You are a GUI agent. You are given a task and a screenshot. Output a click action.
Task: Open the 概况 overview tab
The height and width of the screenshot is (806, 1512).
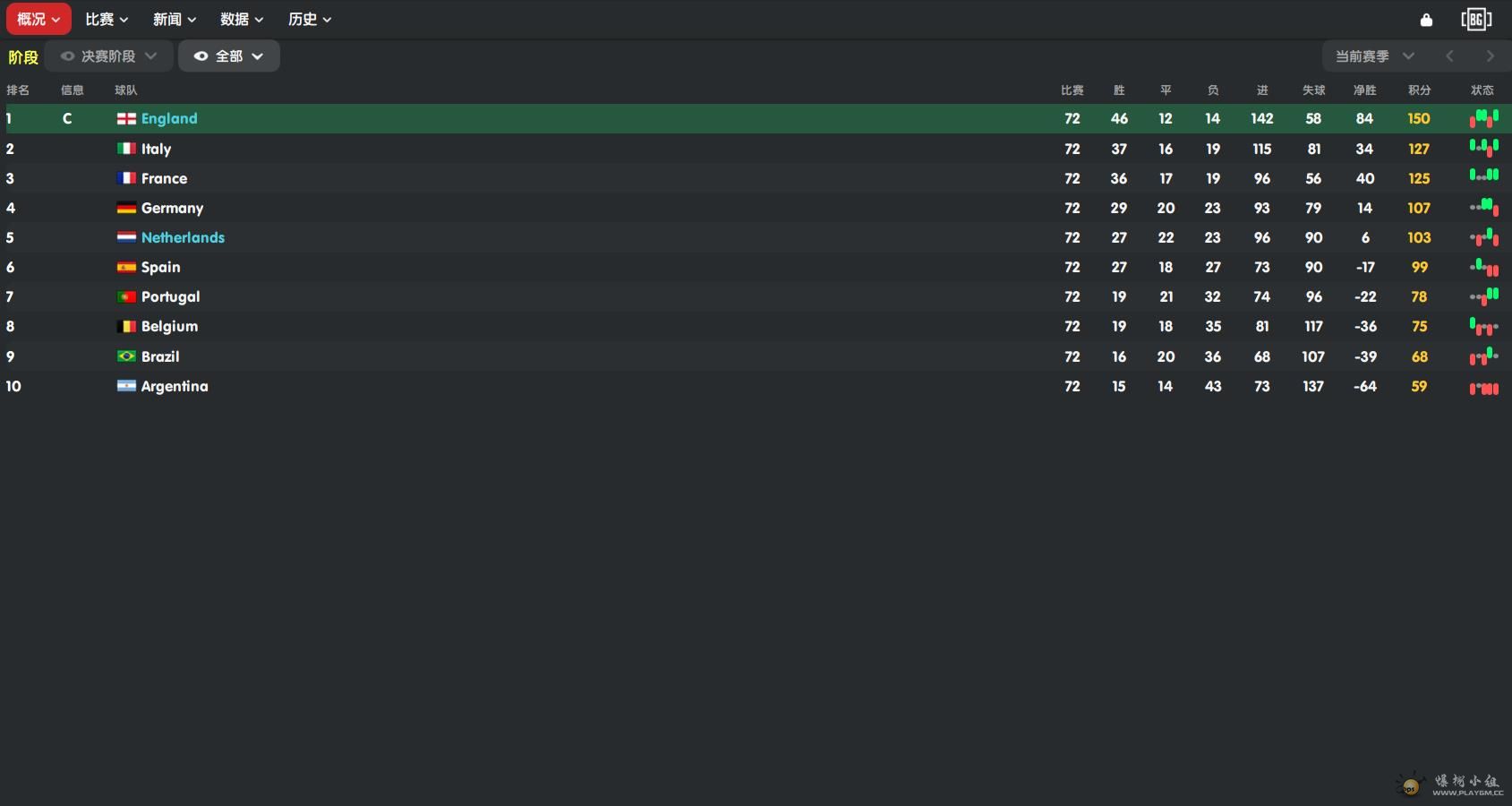tap(38, 19)
